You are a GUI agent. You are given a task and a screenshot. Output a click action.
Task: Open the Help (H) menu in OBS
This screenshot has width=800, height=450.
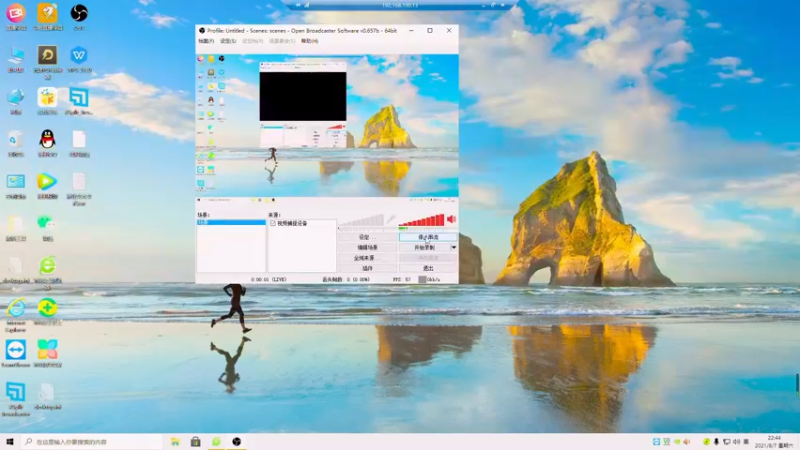[x=309, y=41]
